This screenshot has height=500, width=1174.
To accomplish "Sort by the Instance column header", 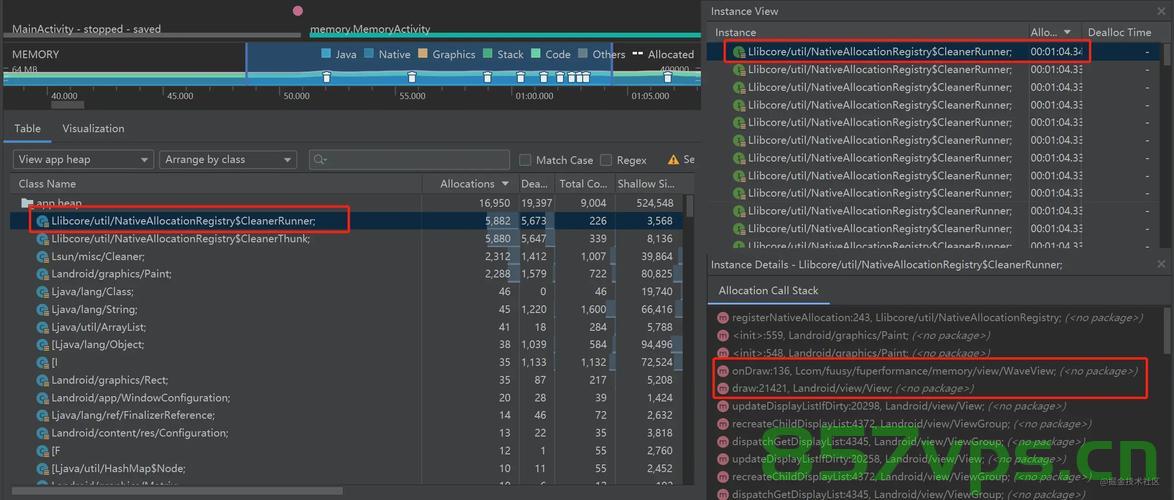I will [x=869, y=33].
